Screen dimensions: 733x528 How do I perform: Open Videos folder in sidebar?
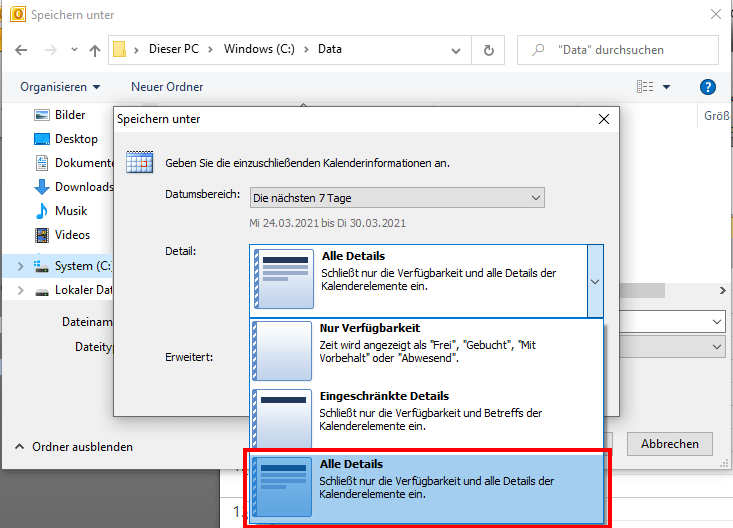(72, 235)
